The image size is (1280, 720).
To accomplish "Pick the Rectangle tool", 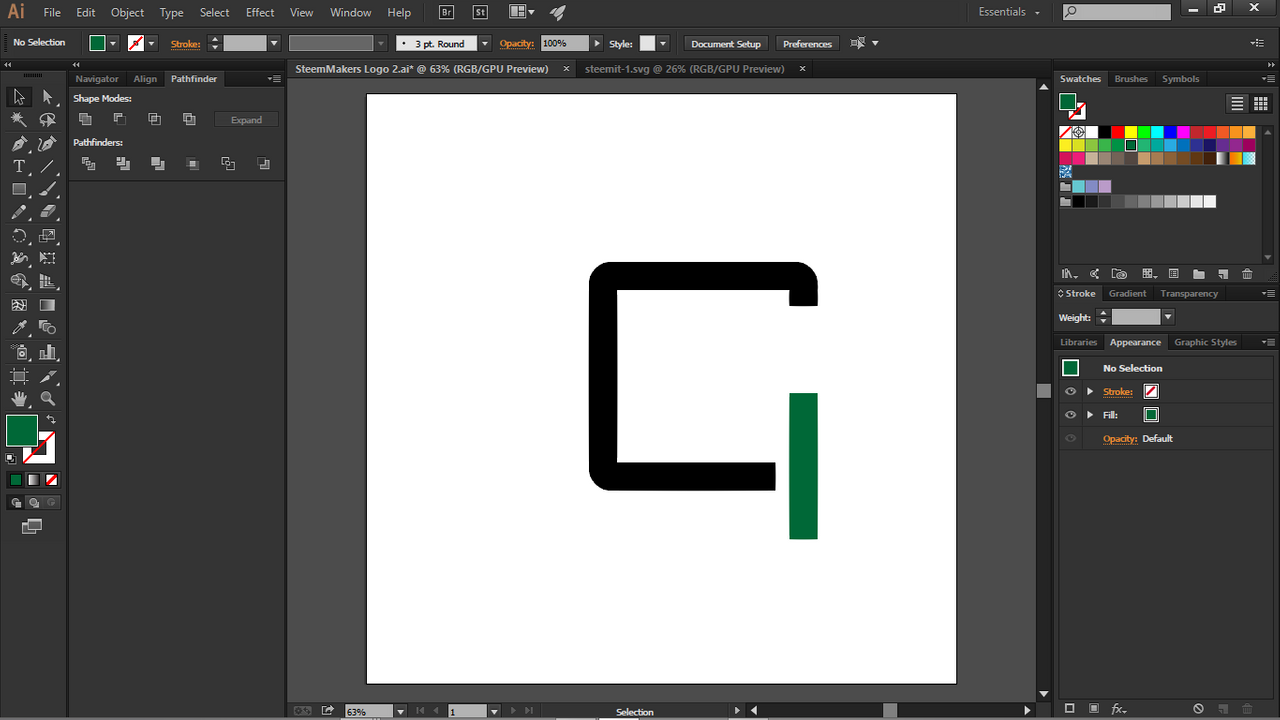I will (x=19, y=189).
